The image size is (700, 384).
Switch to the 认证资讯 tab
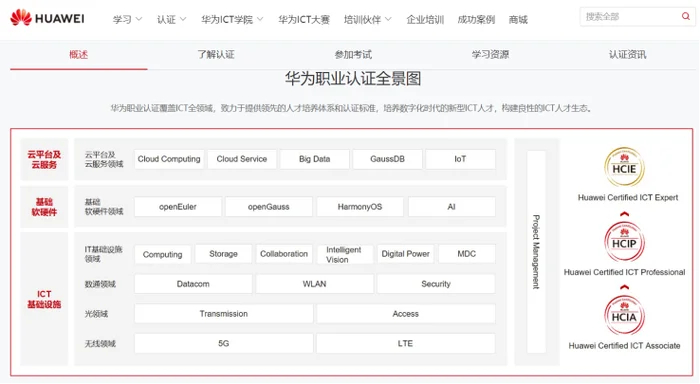628,54
